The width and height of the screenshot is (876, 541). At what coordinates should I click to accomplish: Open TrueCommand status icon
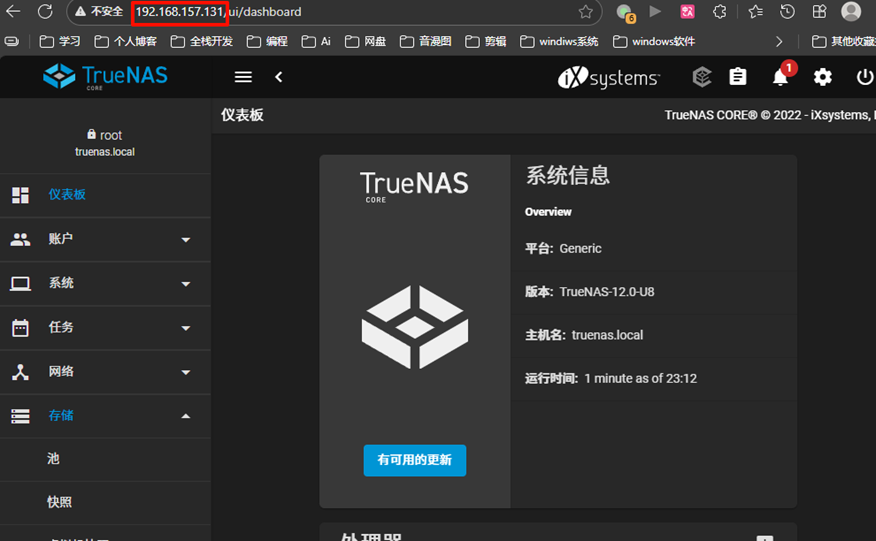(x=702, y=77)
